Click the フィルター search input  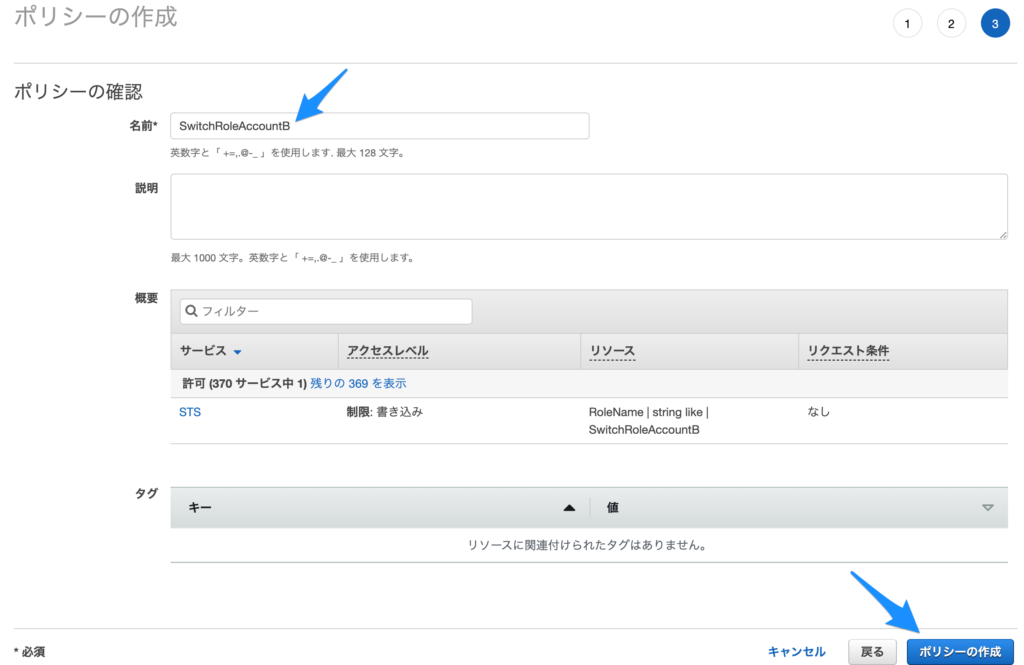pos(300,311)
